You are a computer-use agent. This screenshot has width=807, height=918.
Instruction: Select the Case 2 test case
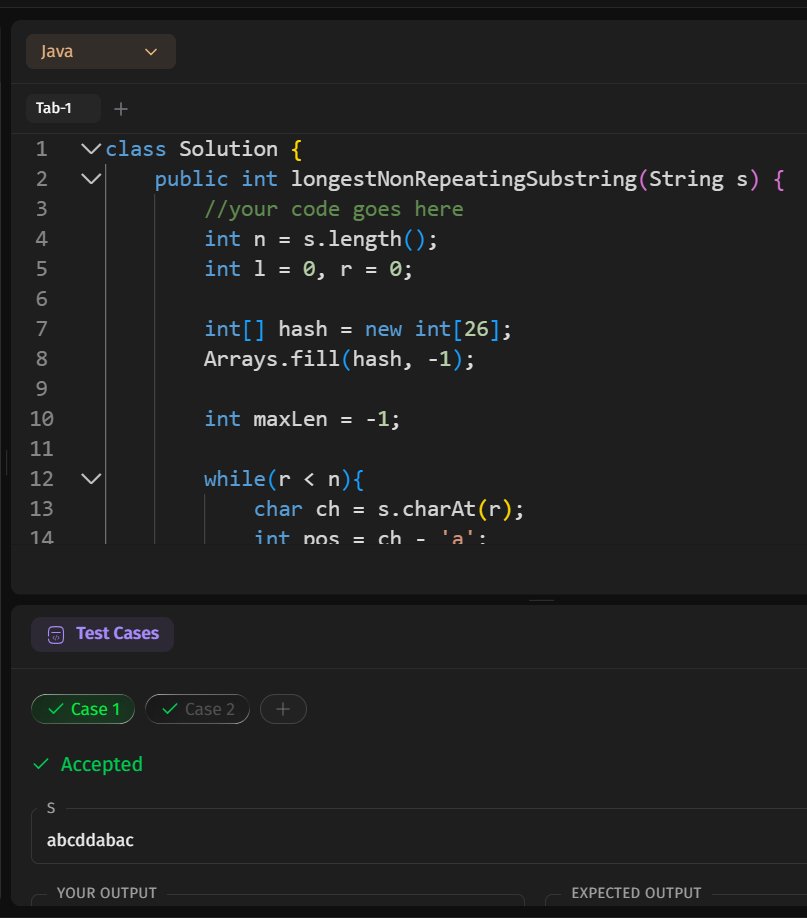pos(197,709)
